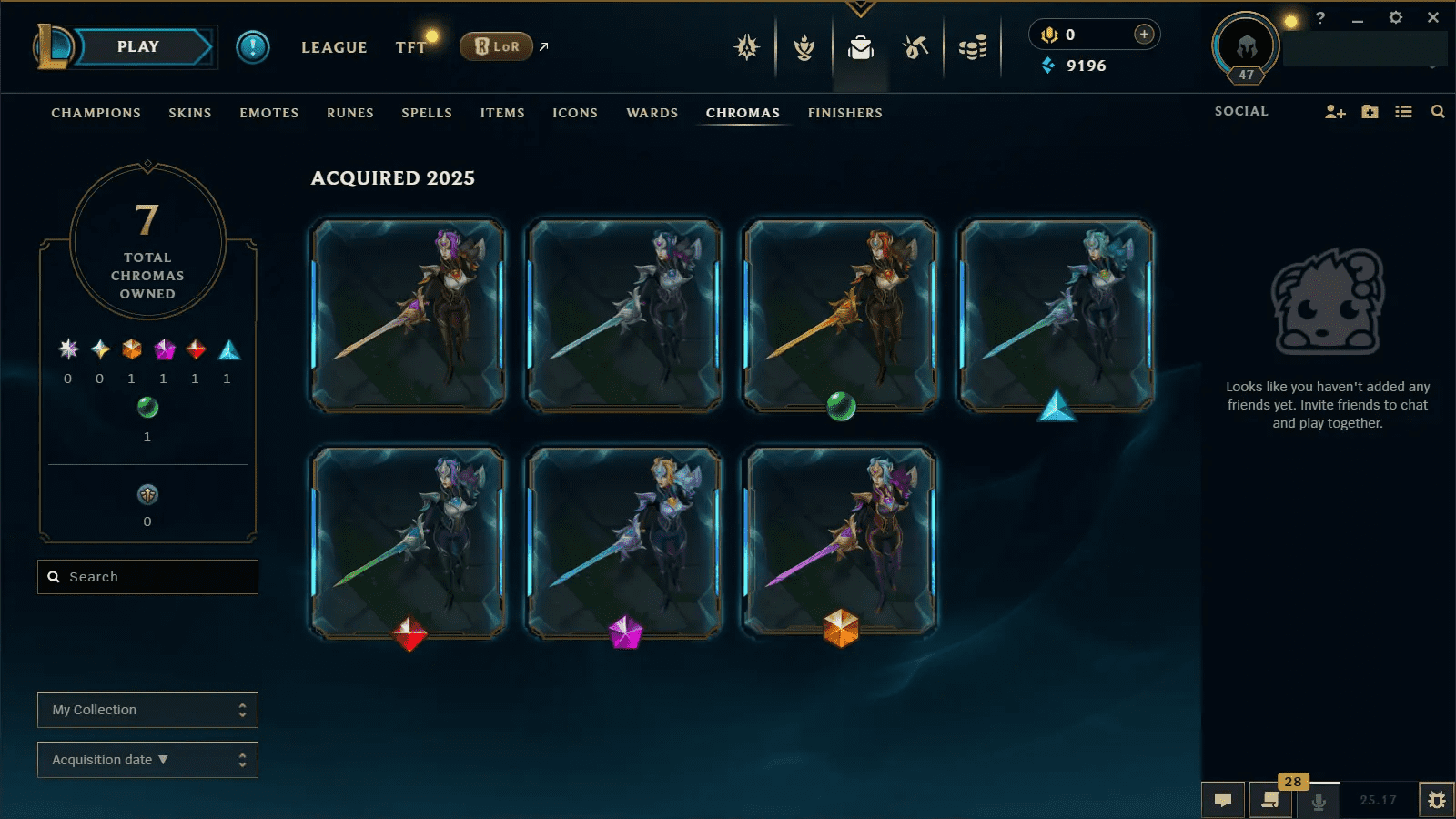Expand the Acquisition date sort dropdown
This screenshot has height=819, width=1456.
tap(147, 760)
